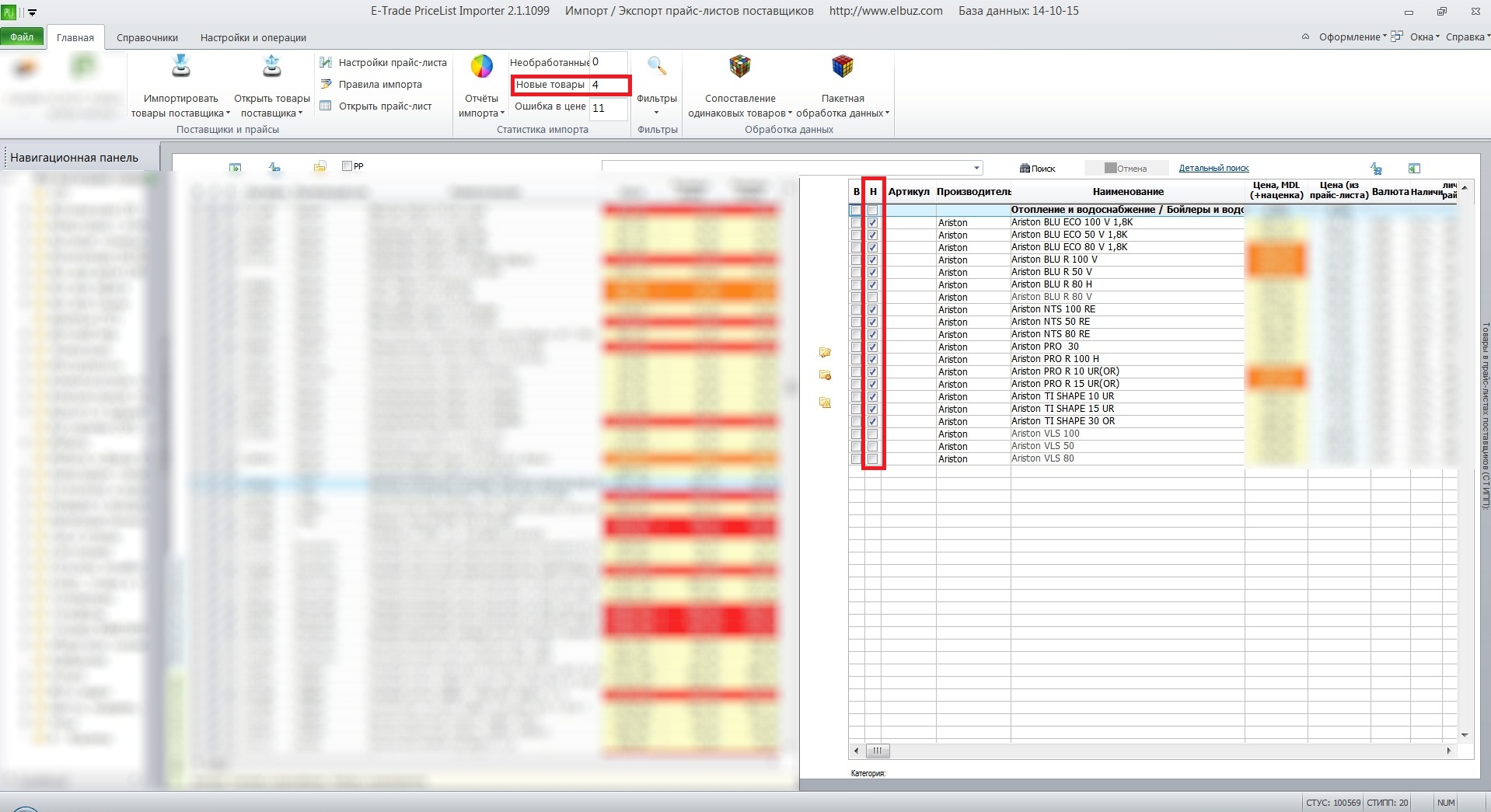Open the Оформление dropdown
1491x812 pixels.
click(x=1353, y=37)
